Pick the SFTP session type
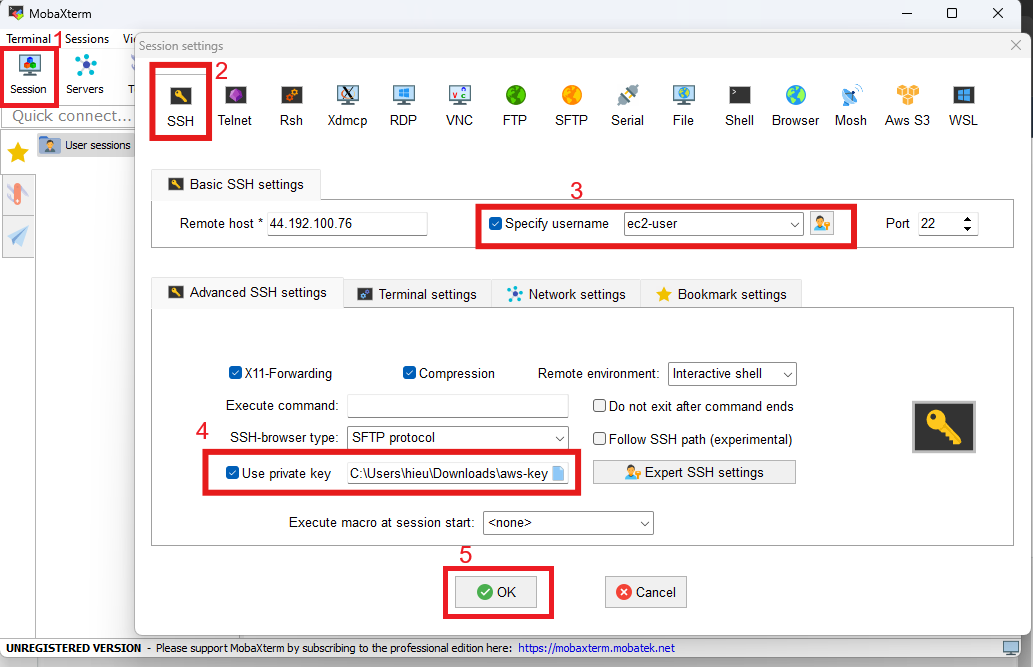 [x=571, y=105]
